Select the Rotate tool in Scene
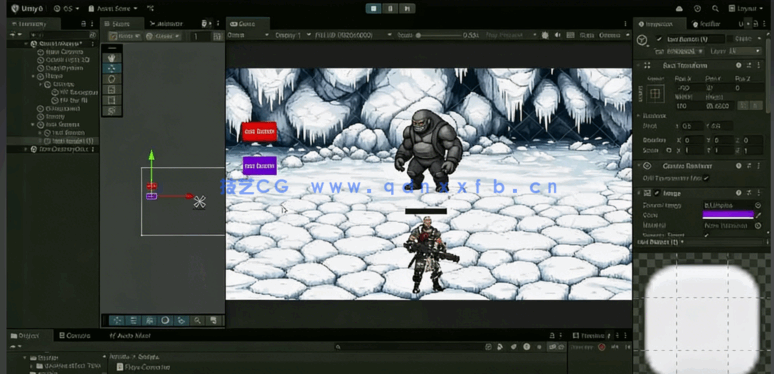Viewport: 774px width, 374px height. [112, 79]
